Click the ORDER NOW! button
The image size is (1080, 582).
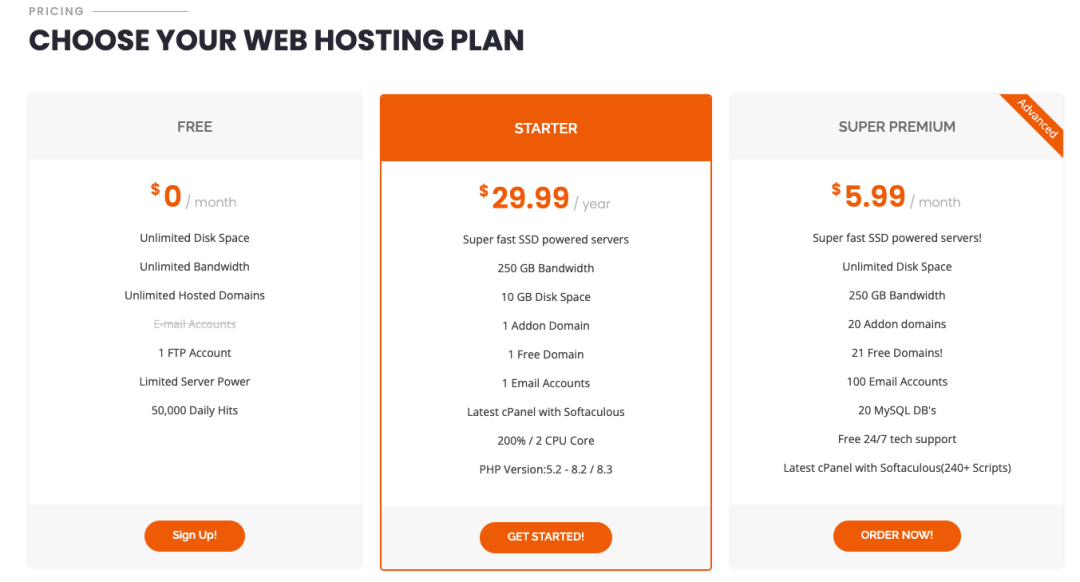[897, 535]
